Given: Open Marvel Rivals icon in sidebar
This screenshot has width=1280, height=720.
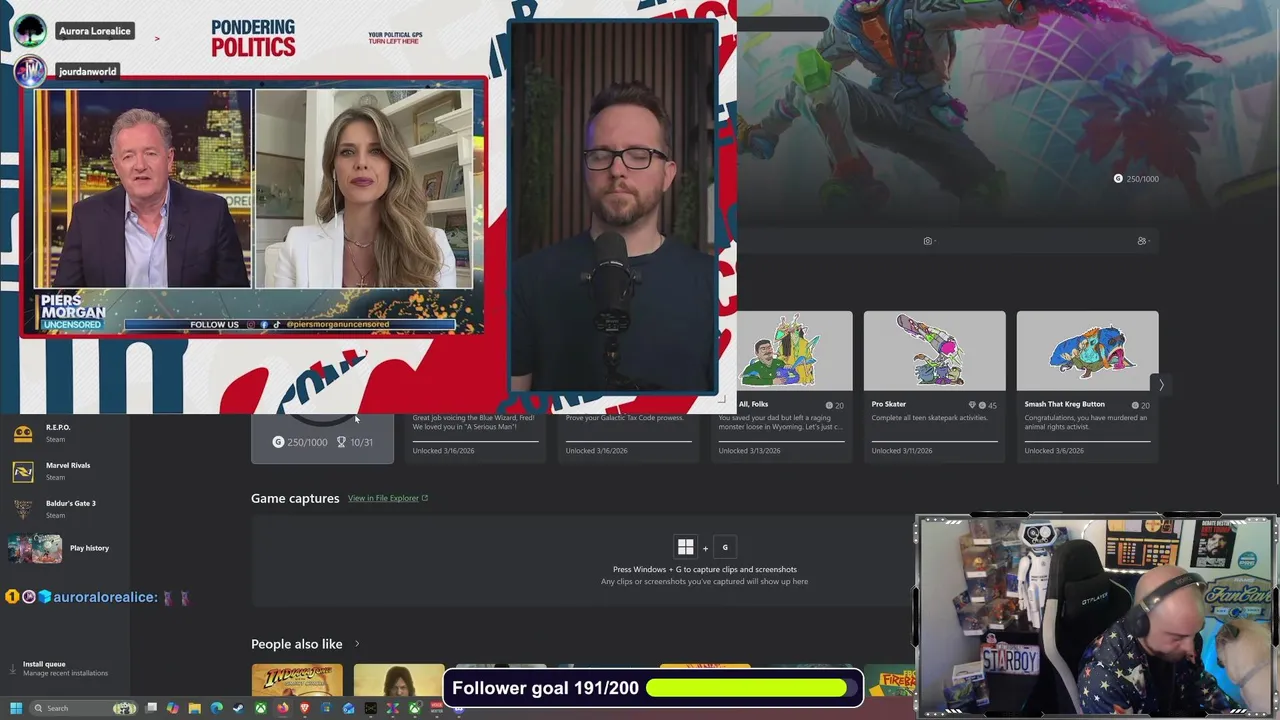Looking at the screenshot, I should 23,471.
